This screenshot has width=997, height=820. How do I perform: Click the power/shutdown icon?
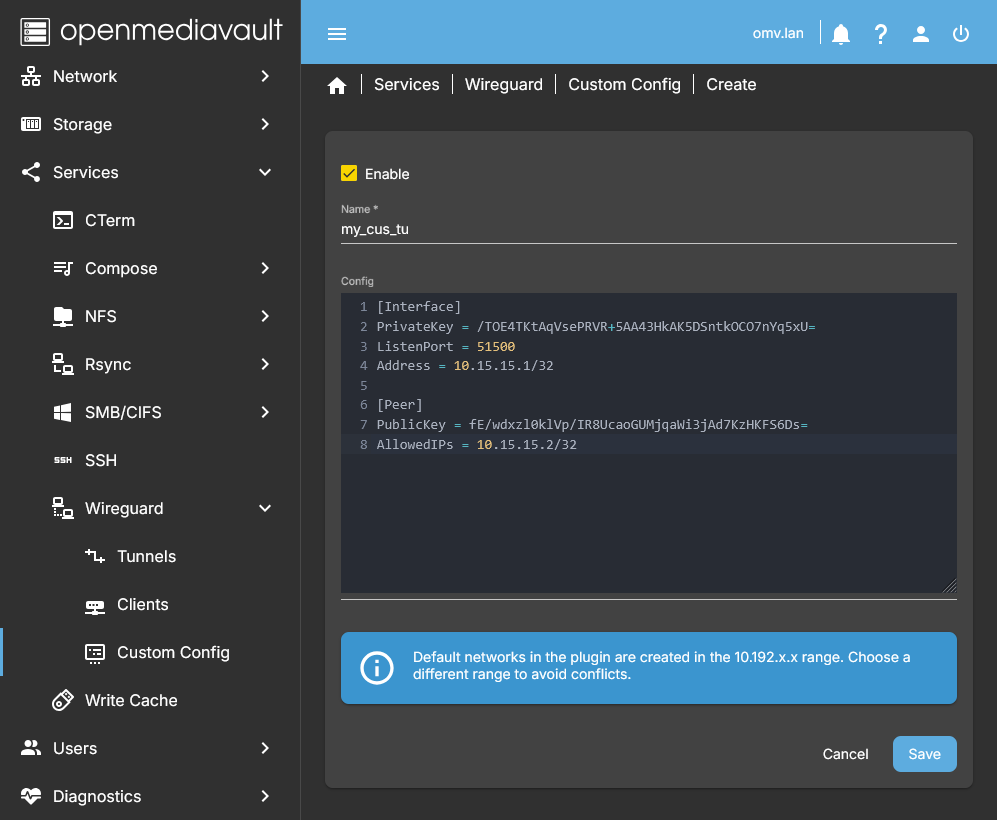point(960,33)
